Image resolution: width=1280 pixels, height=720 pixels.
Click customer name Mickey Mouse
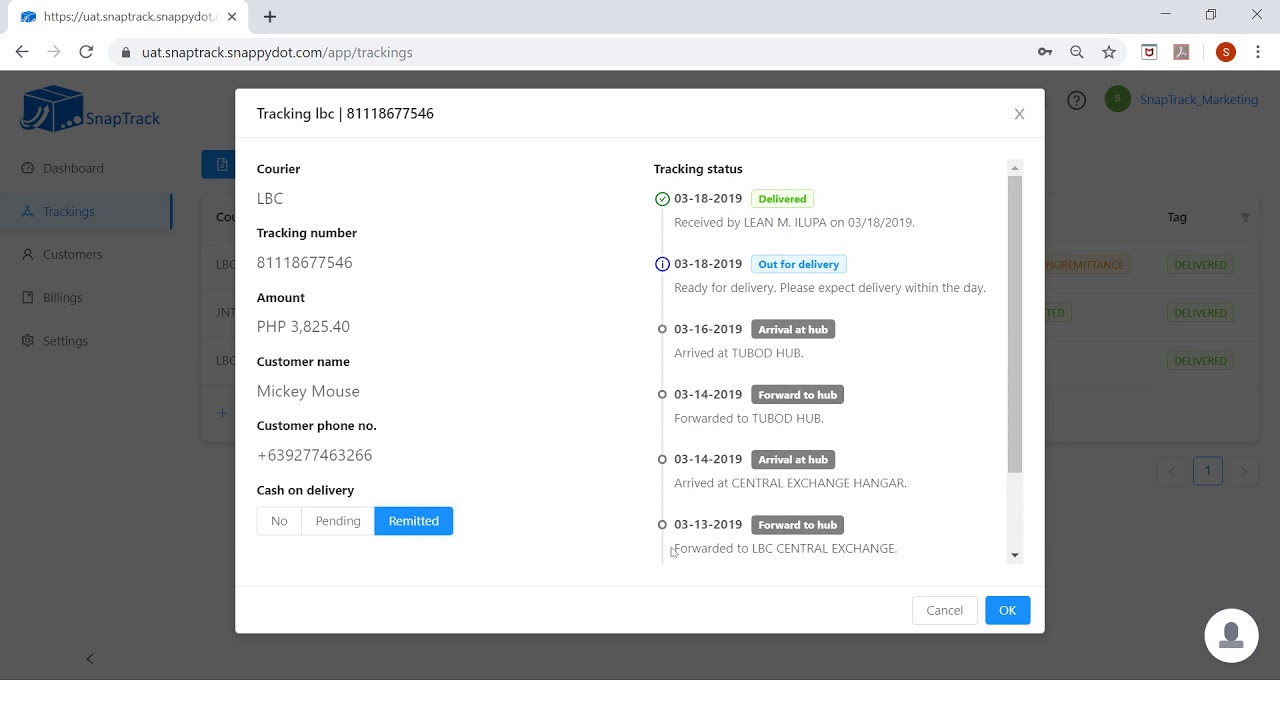coord(308,391)
